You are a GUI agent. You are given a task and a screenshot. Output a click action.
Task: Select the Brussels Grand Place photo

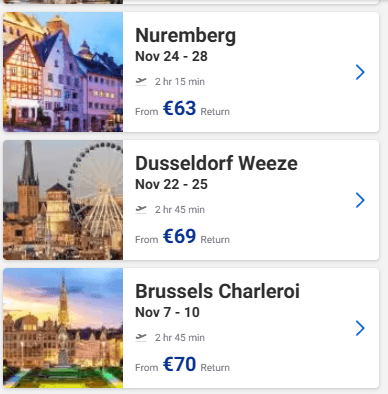coord(63,328)
